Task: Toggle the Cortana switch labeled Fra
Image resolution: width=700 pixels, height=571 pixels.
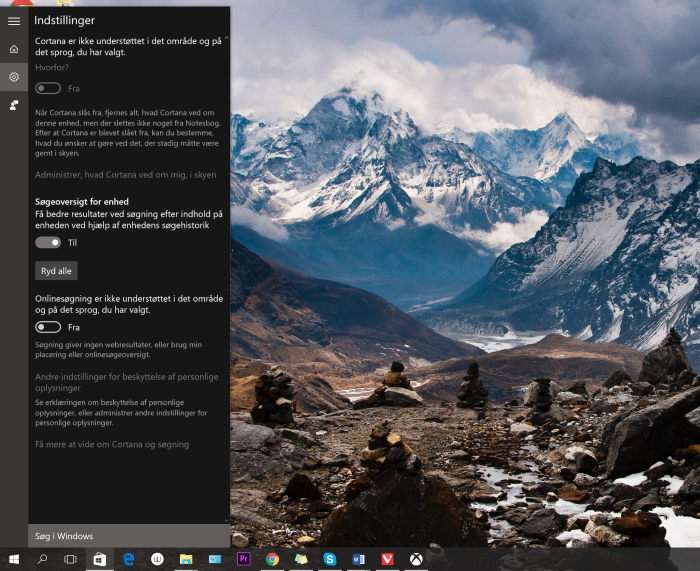Action: coord(48,89)
